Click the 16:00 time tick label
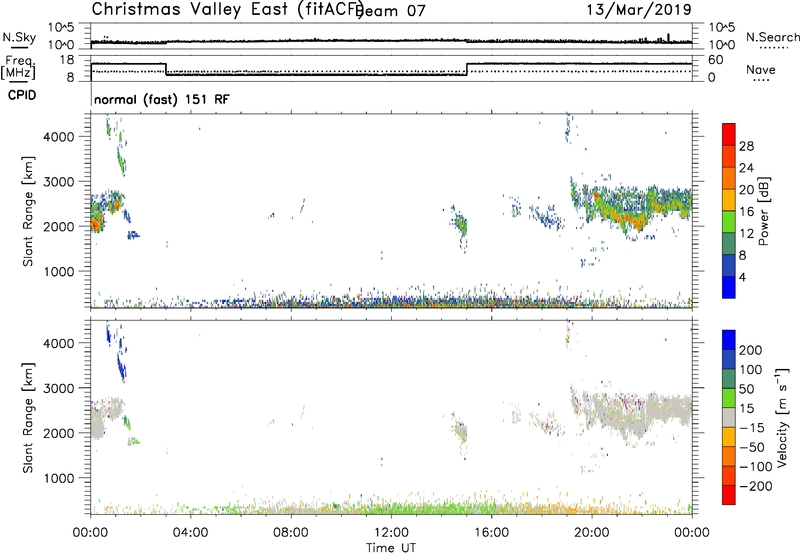Viewport: 800px width, 554px height. pyautogui.click(x=491, y=533)
